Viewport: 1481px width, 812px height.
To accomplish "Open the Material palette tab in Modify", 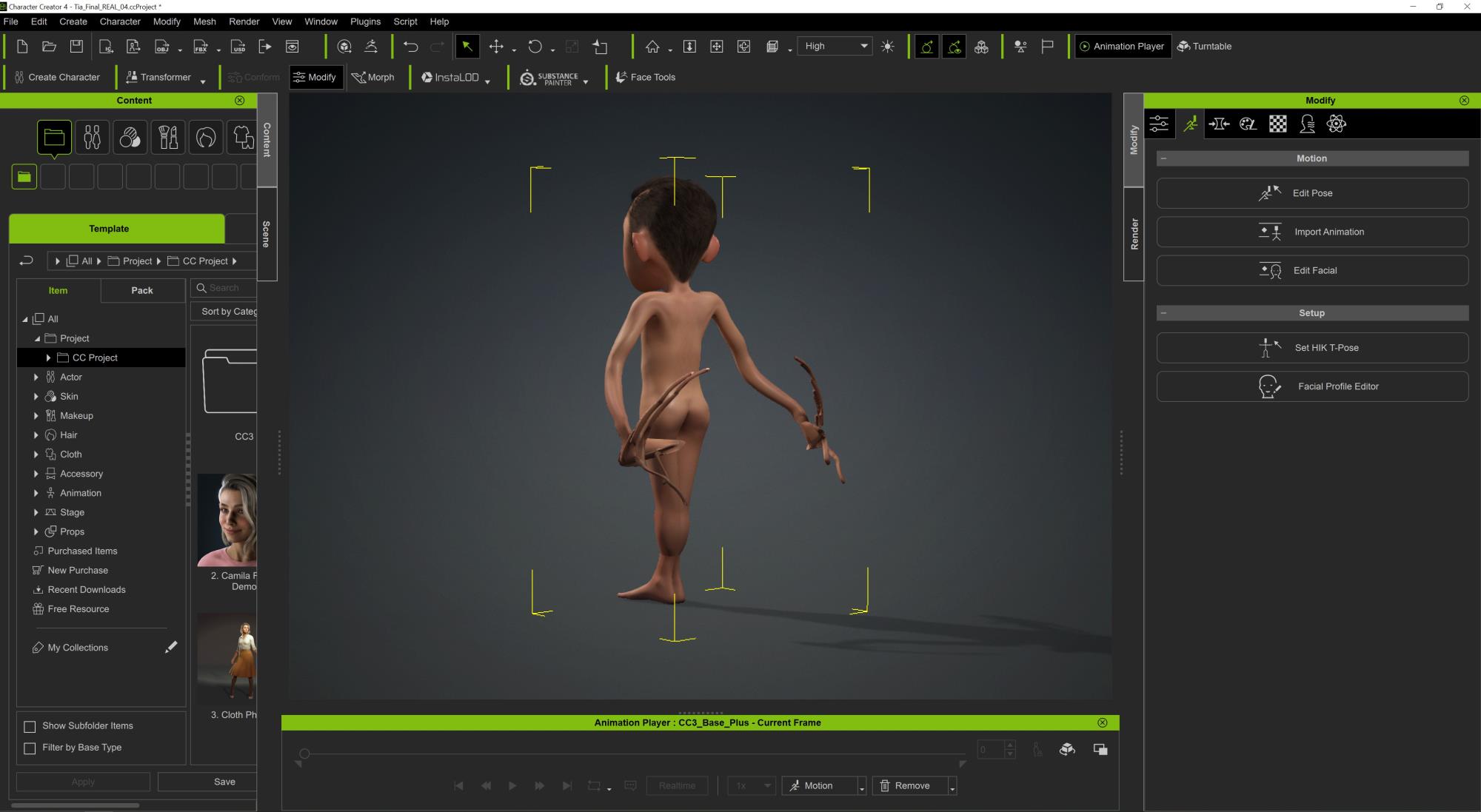I will click(x=1248, y=124).
